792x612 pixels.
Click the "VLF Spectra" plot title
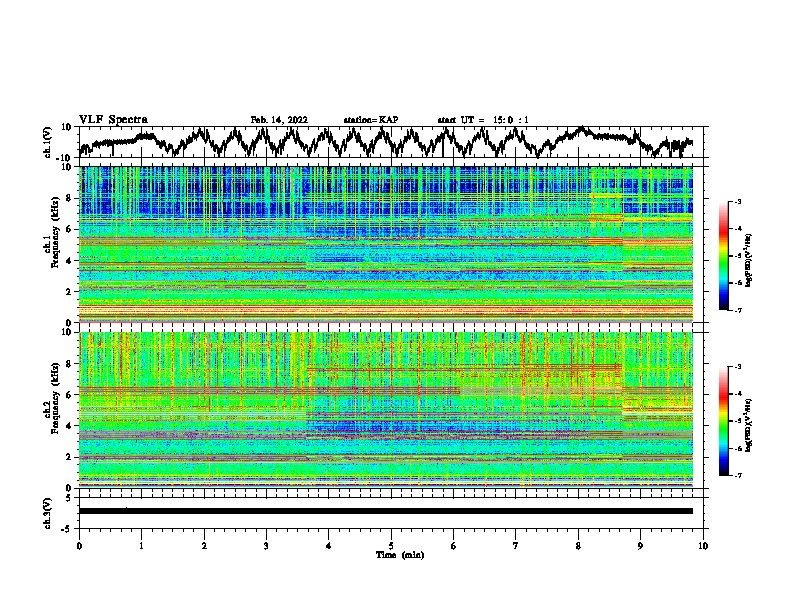(114, 120)
